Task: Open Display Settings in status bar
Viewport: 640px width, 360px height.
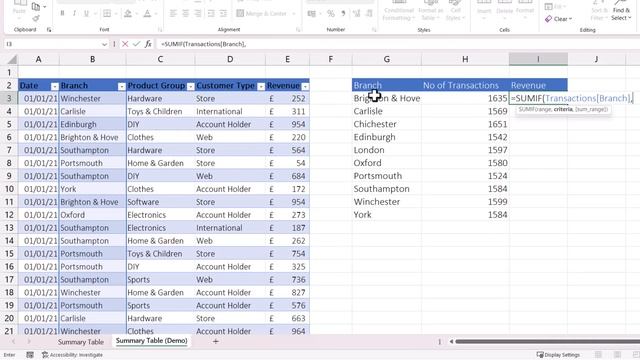Action: coord(558,355)
